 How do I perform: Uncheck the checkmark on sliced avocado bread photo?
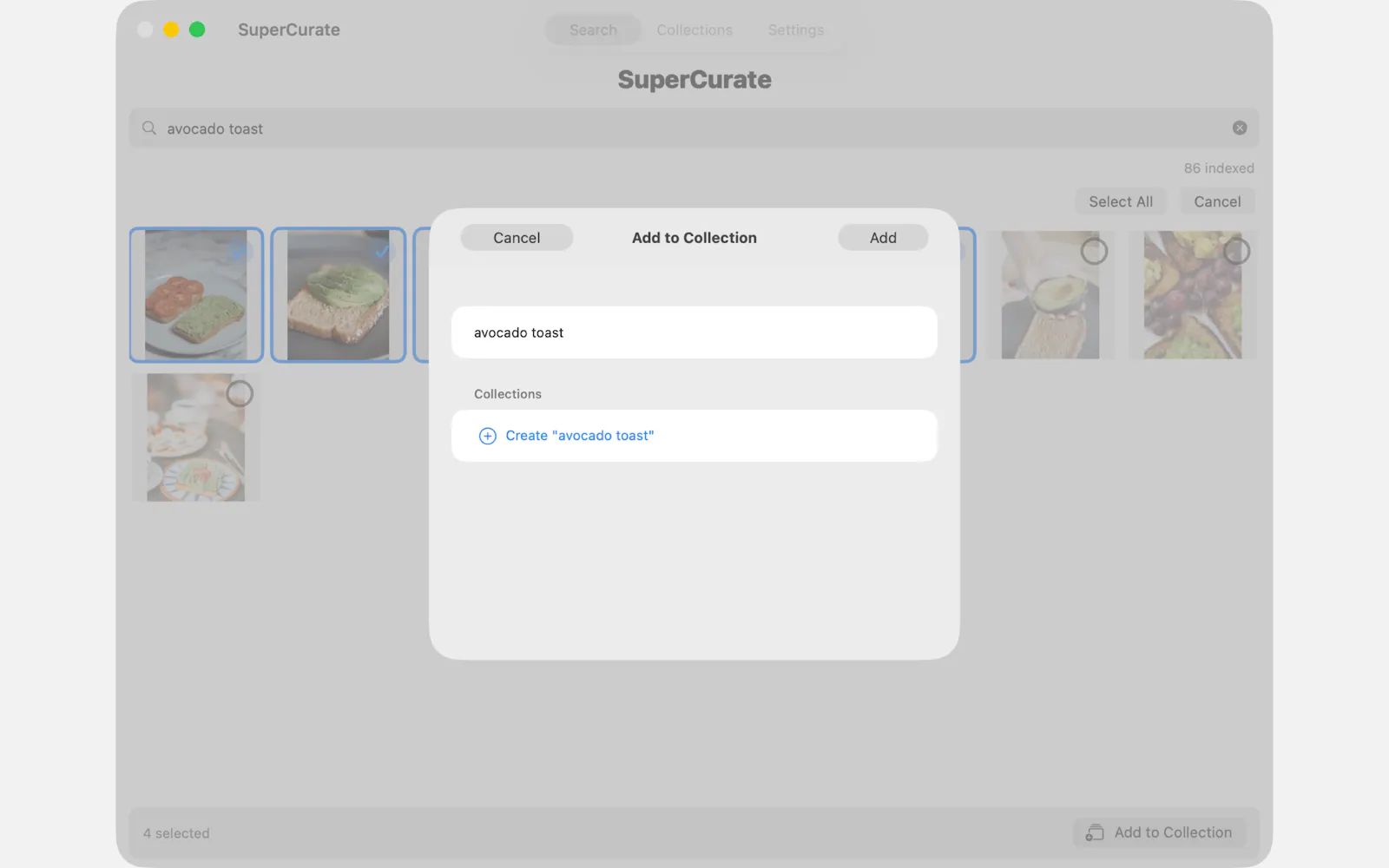coord(382,252)
